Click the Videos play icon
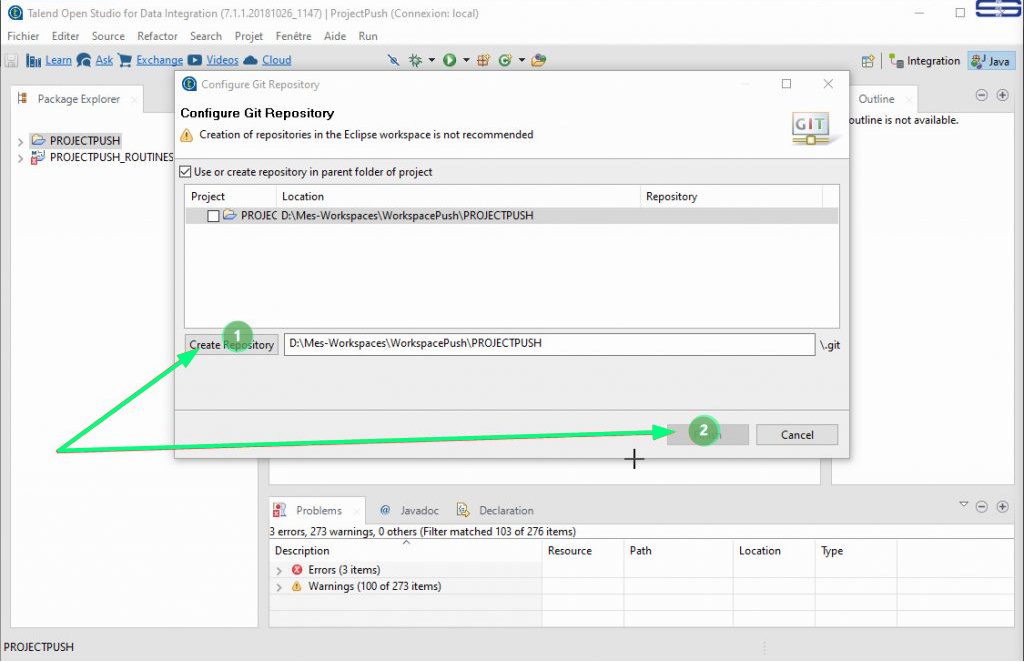This screenshot has height=662, width=1024. pos(195,60)
